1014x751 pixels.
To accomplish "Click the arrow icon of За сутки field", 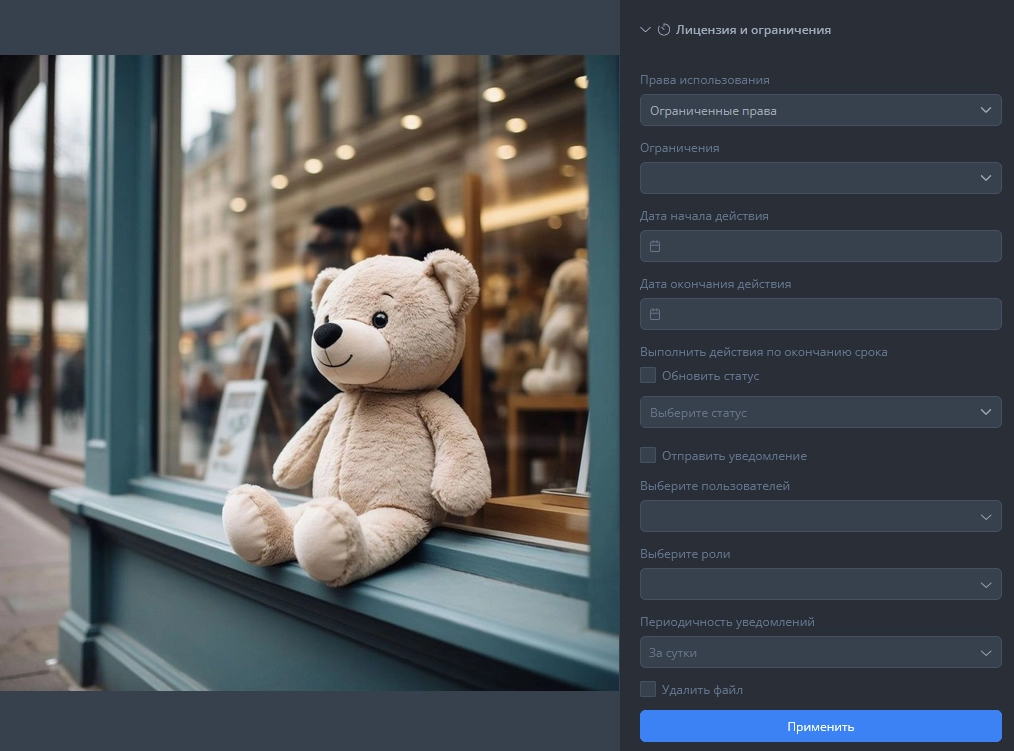I will pos(986,652).
